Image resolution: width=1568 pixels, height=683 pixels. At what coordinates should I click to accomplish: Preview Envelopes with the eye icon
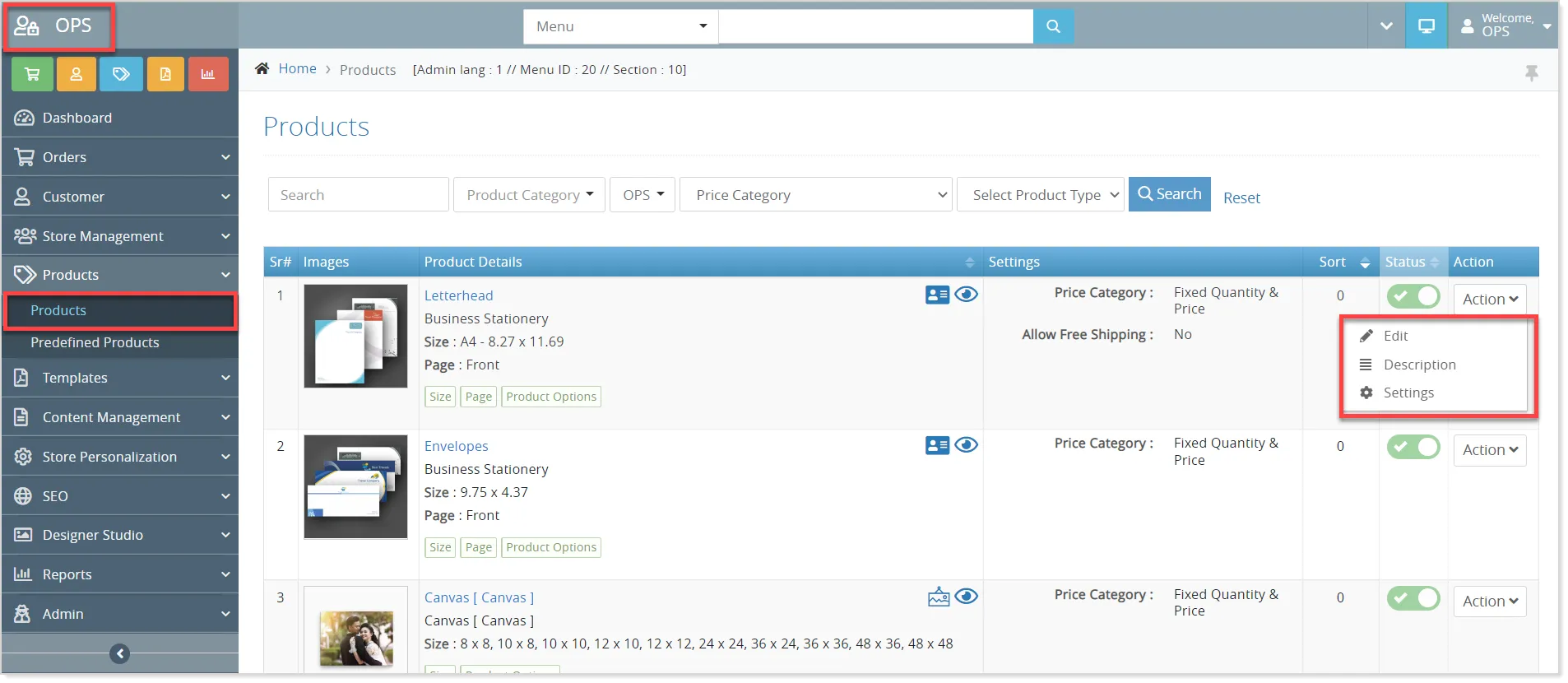(967, 445)
